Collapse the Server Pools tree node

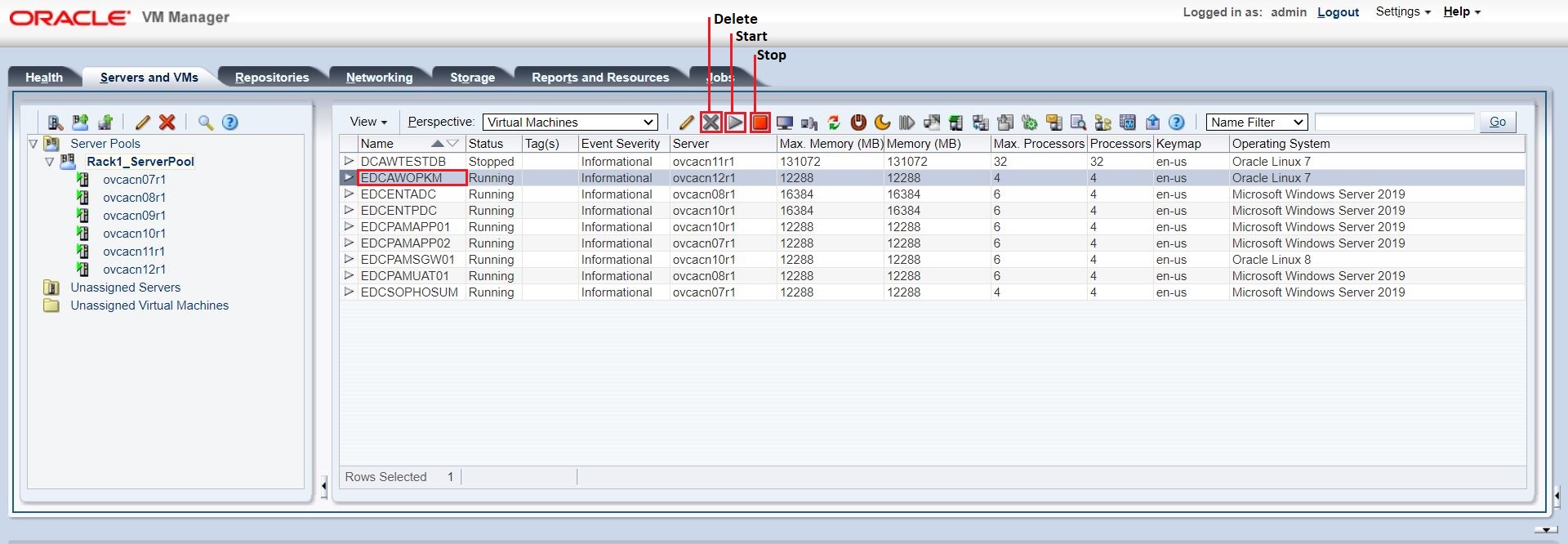click(x=33, y=144)
